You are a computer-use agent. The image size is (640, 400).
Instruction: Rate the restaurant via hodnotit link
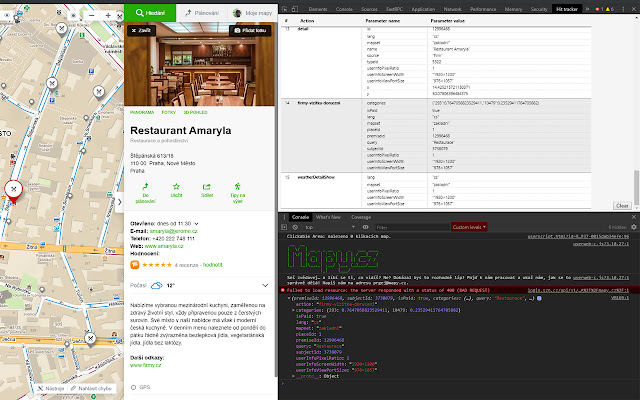213,265
